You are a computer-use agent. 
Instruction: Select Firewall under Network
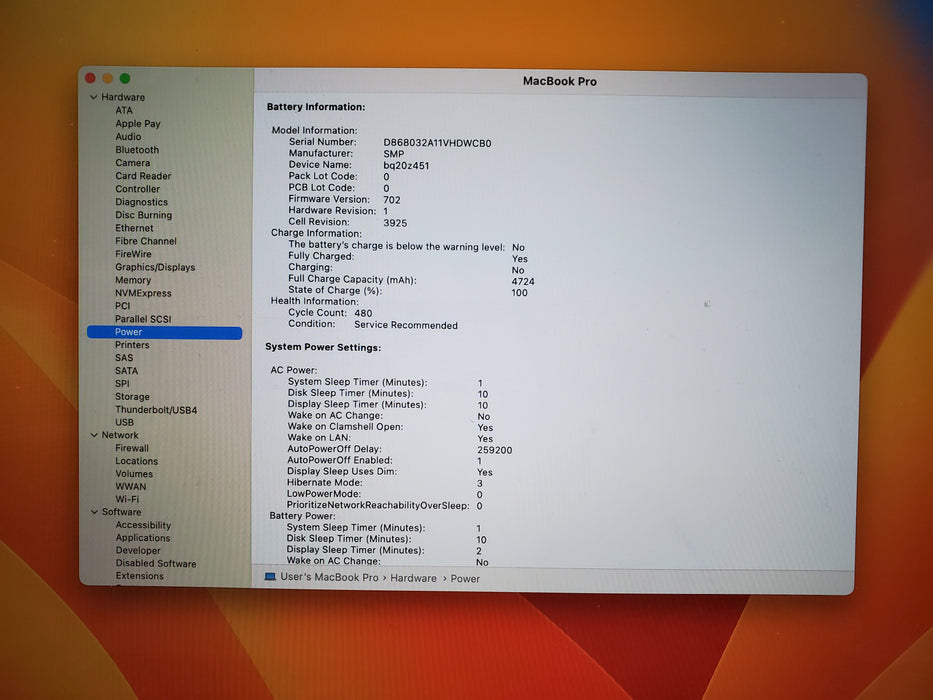[x=132, y=448]
